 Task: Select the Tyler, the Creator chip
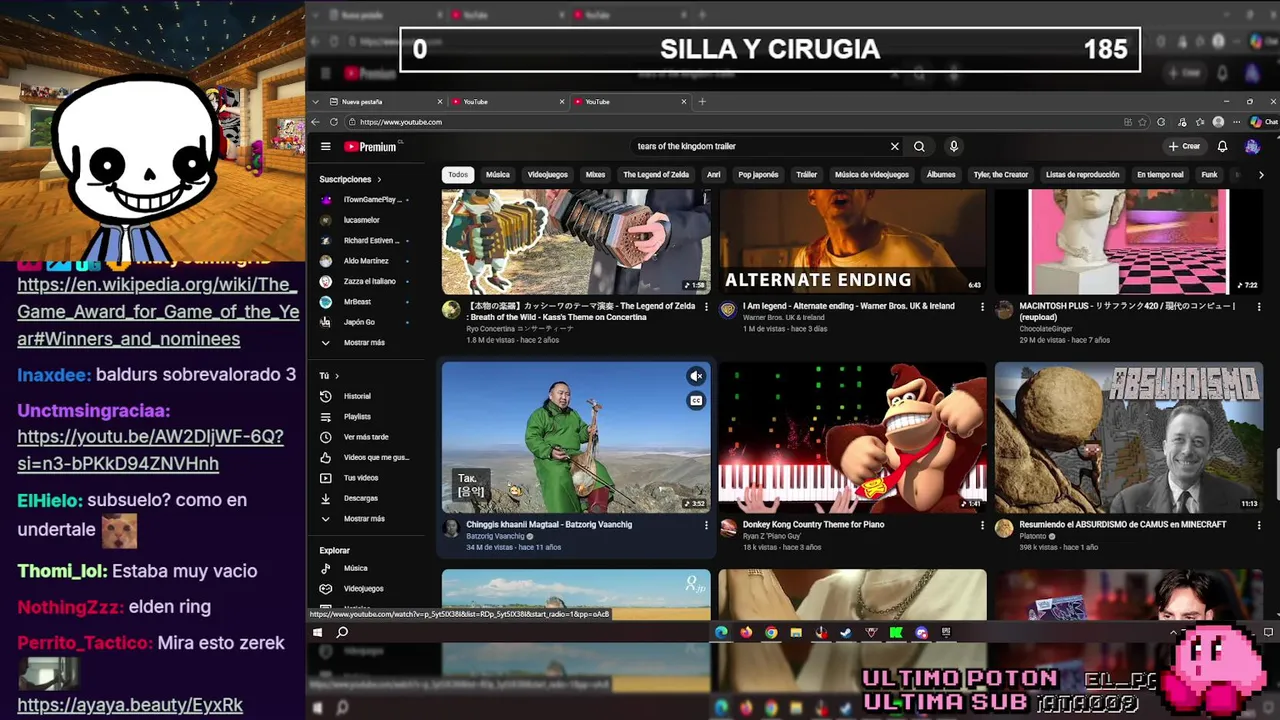pyautogui.click(x=1001, y=174)
